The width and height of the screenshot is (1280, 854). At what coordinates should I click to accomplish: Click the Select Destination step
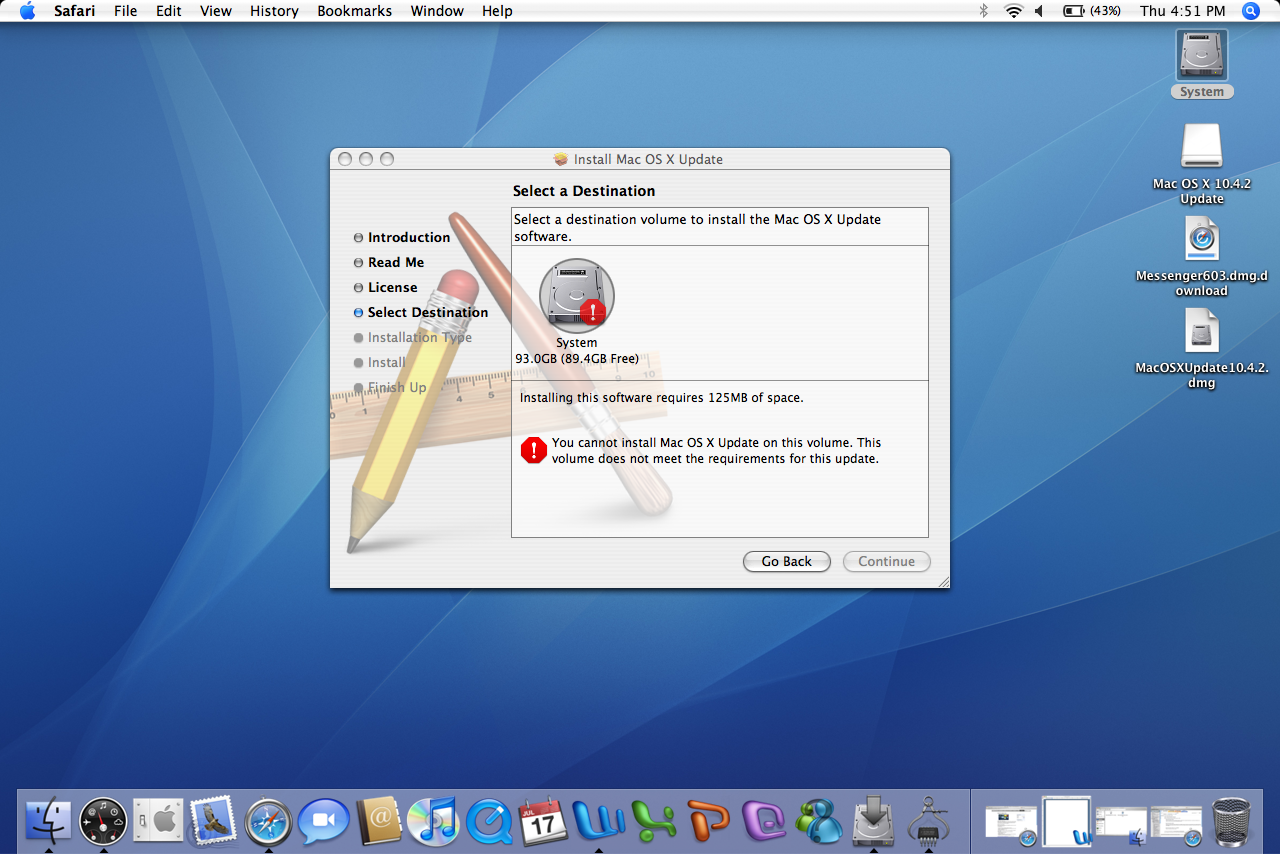click(x=421, y=313)
